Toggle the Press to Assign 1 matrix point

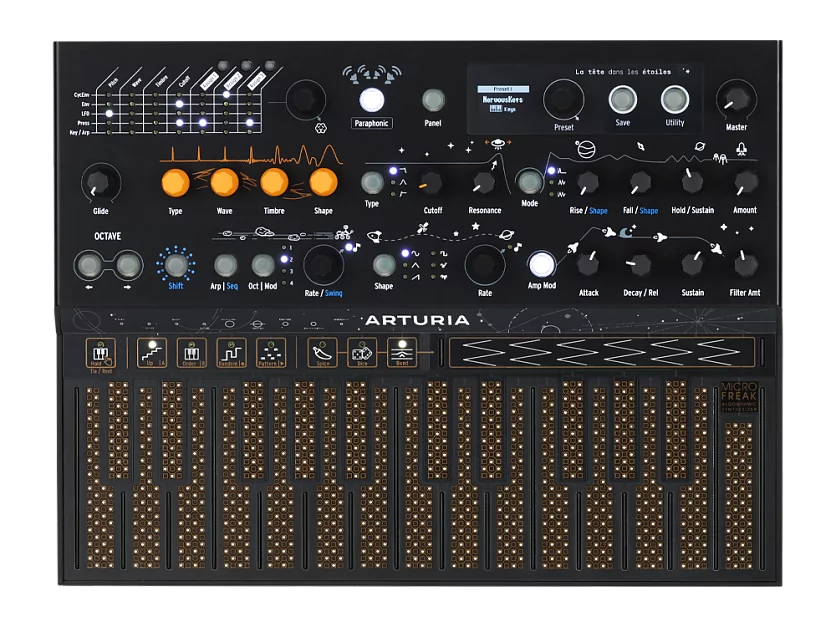pos(203,123)
